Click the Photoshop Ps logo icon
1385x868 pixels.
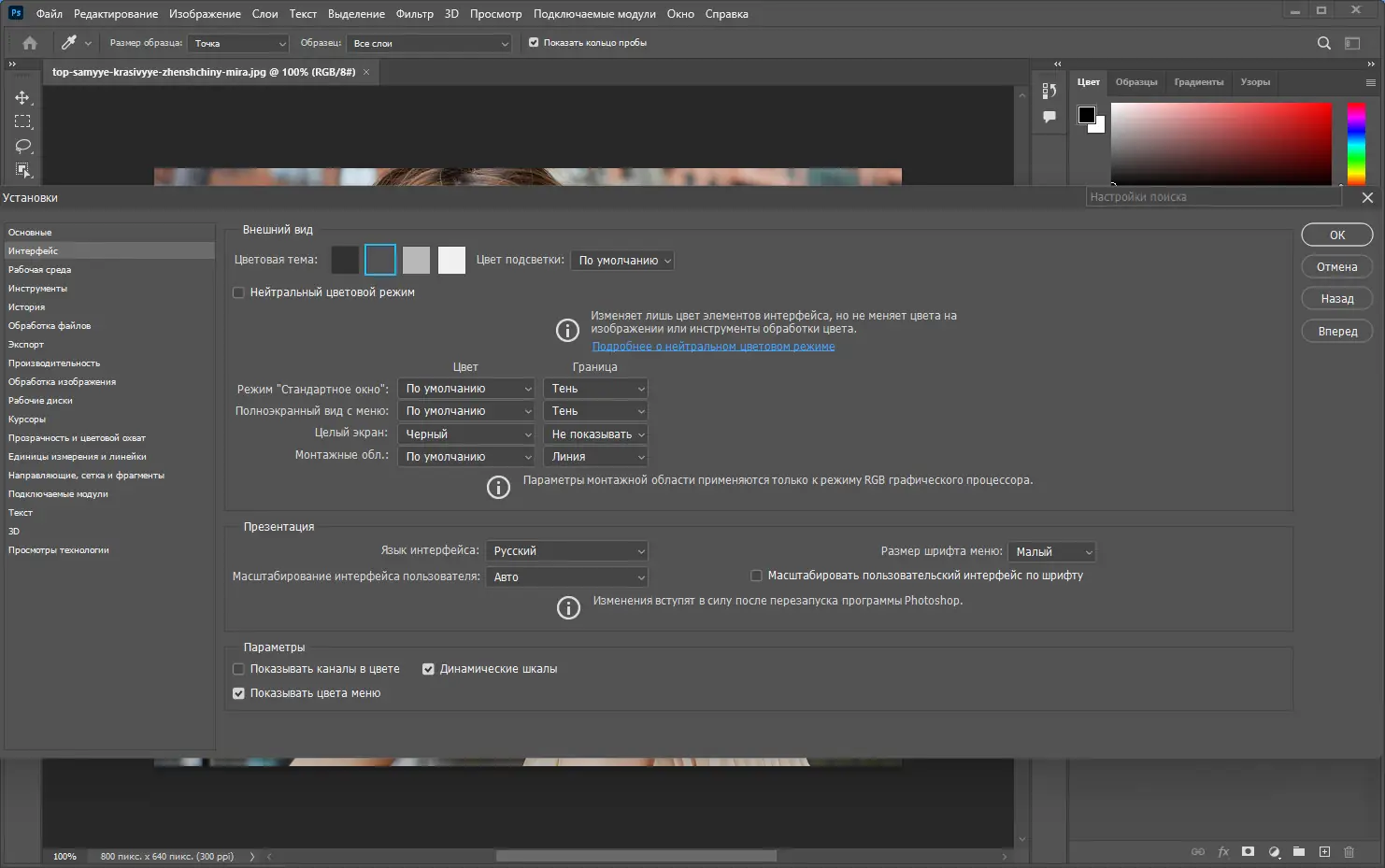pos(15,13)
